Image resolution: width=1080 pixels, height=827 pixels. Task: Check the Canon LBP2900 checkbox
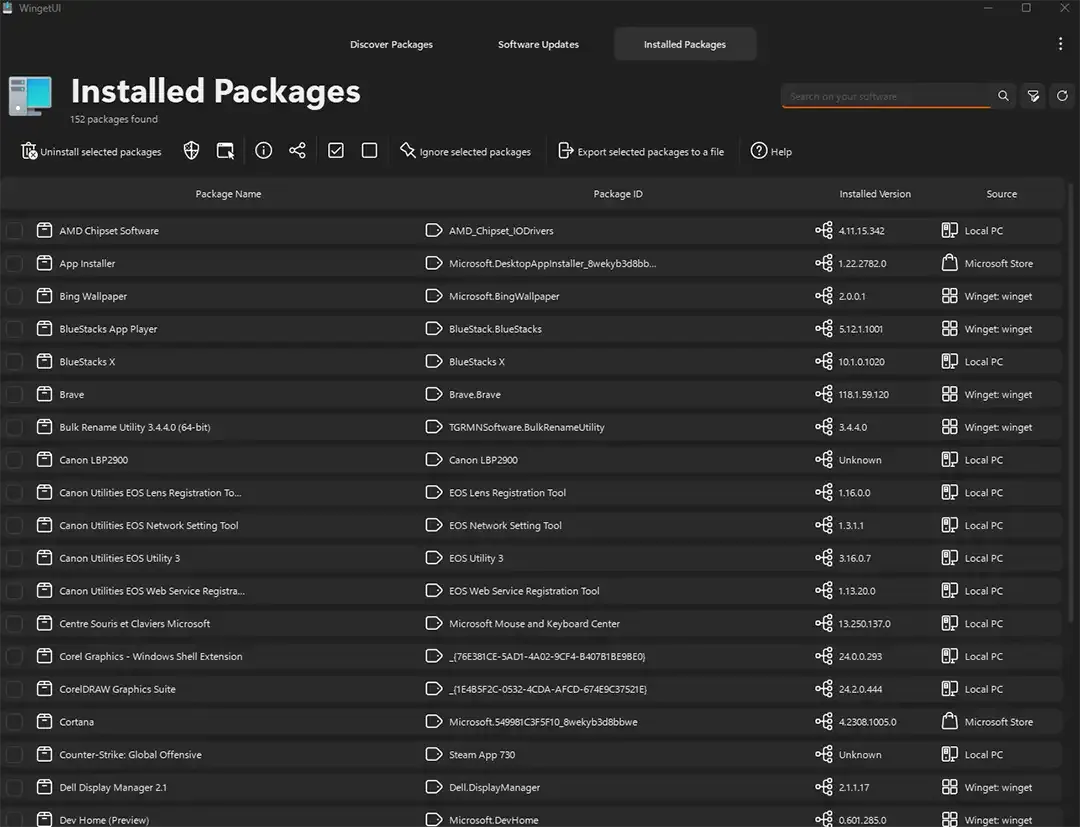[x=14, y=459]
